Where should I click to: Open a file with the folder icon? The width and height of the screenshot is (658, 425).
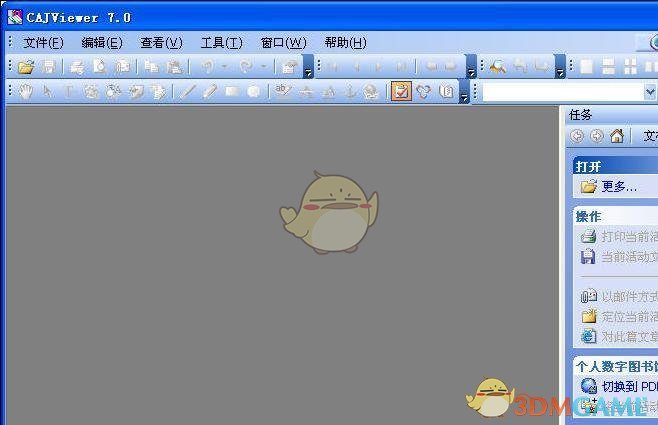[x=26, y=66]
